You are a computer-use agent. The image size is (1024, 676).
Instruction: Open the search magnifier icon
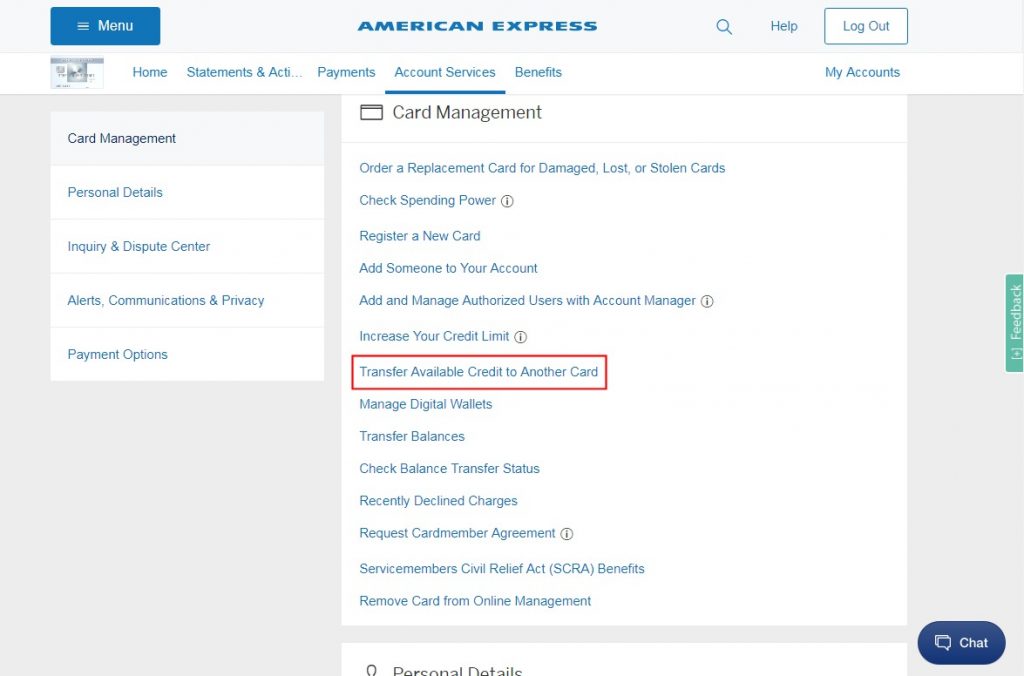(724, 27)
